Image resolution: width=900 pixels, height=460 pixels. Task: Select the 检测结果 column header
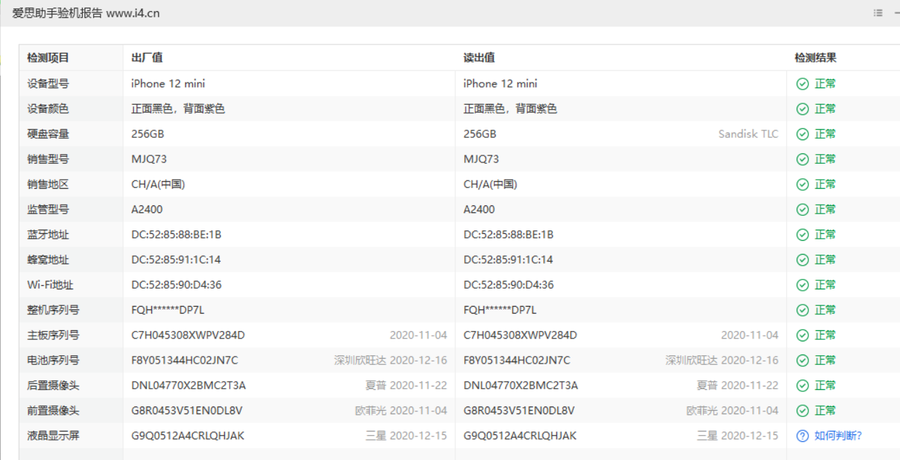(816, 58)
